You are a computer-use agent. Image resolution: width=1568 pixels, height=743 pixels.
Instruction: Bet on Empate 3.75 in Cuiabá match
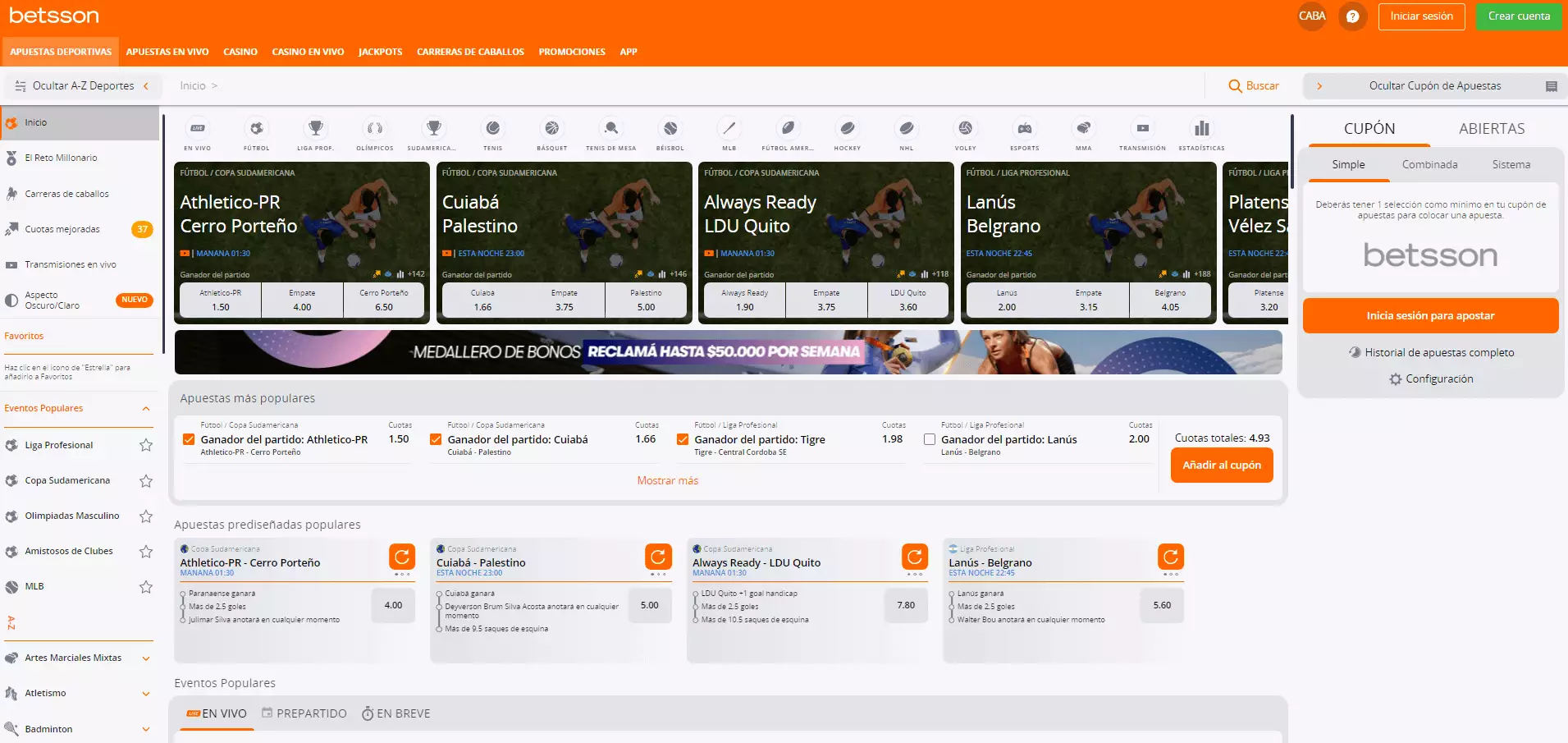click(565, 300)
